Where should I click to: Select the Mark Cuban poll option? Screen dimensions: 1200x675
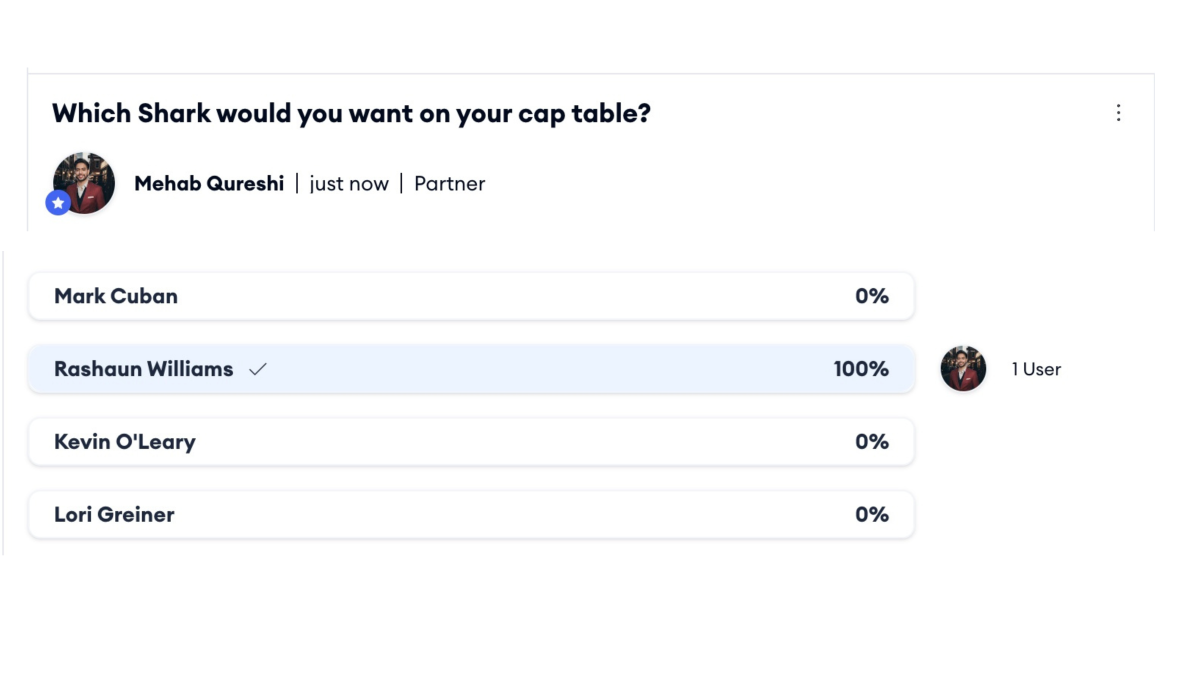(x=470, y=296)
